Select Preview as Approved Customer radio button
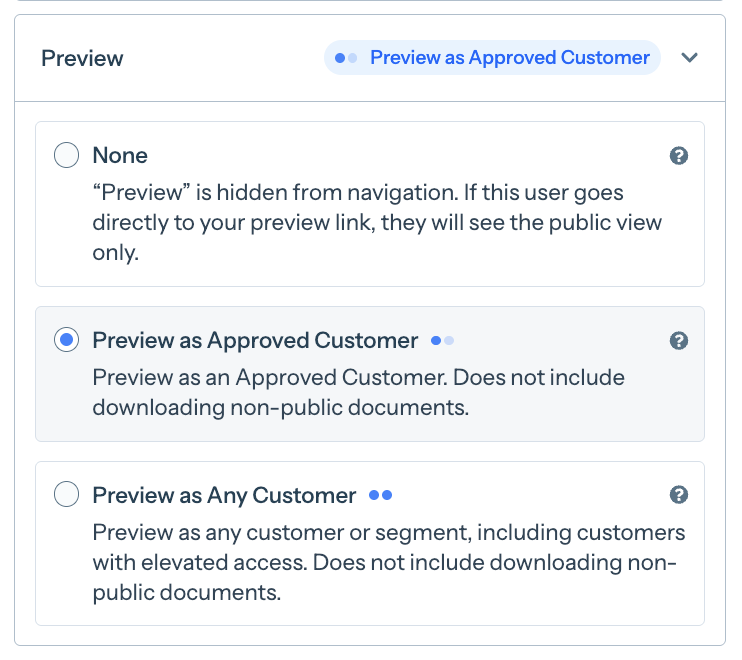Screen dimensions: 742x660 [66, 340]
